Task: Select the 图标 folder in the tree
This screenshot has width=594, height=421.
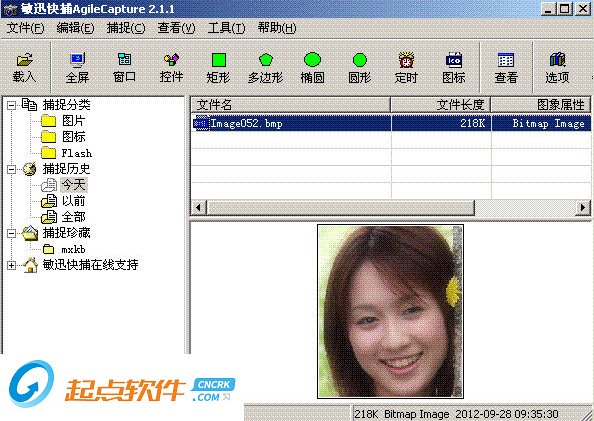Action: tap(73, 137)
